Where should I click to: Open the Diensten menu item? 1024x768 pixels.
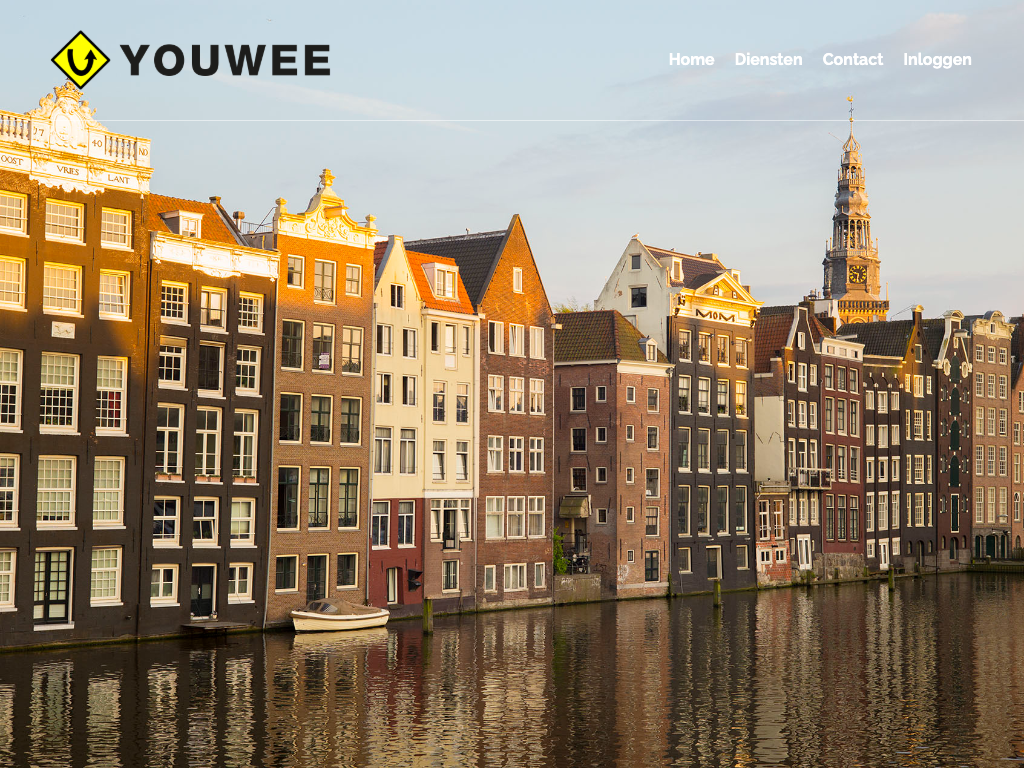768,59
